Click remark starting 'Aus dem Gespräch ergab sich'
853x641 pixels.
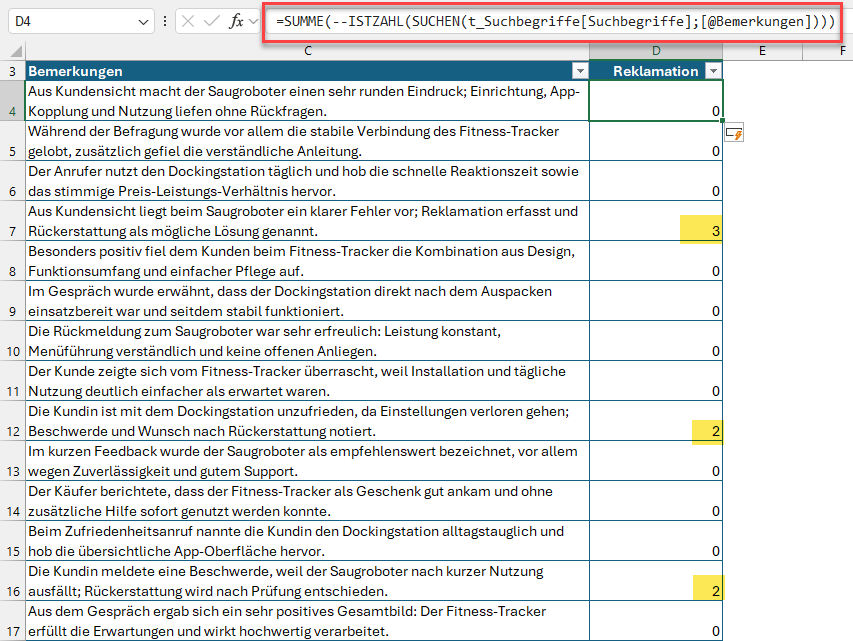(307, 620)
